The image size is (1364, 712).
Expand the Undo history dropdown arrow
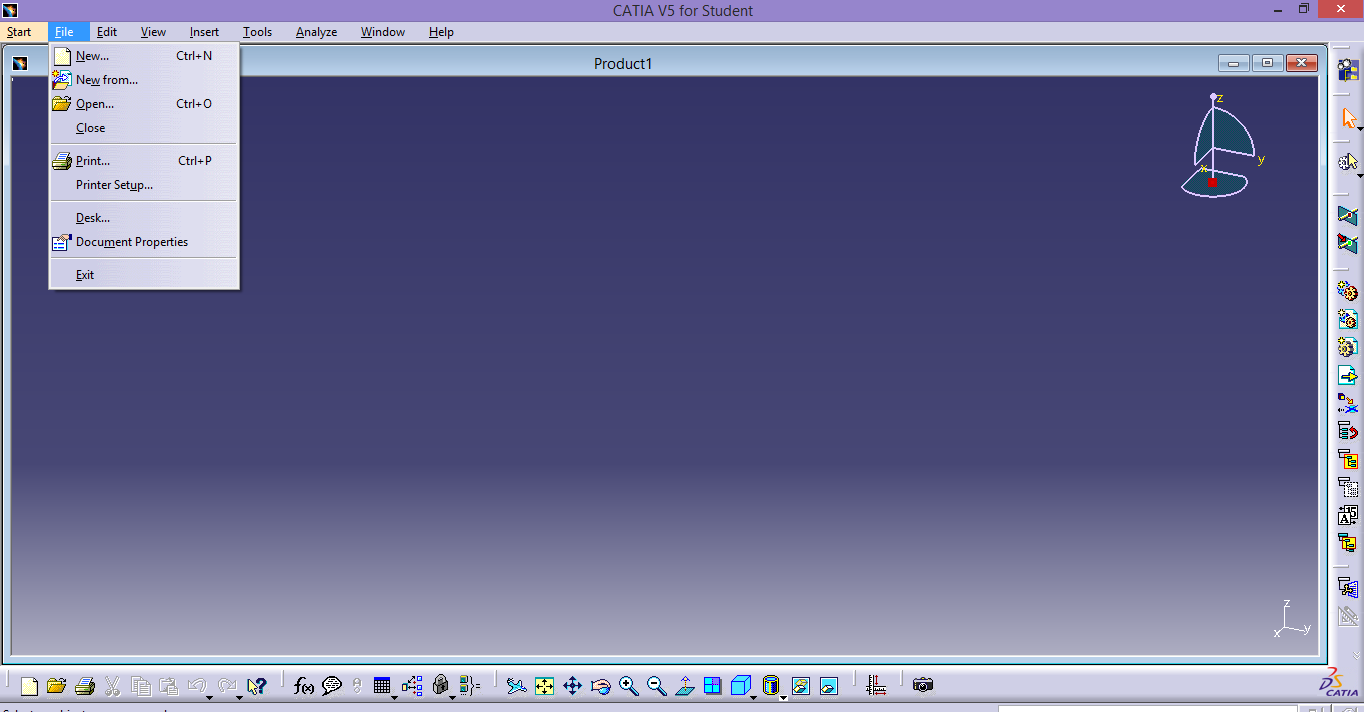[210, 697]
